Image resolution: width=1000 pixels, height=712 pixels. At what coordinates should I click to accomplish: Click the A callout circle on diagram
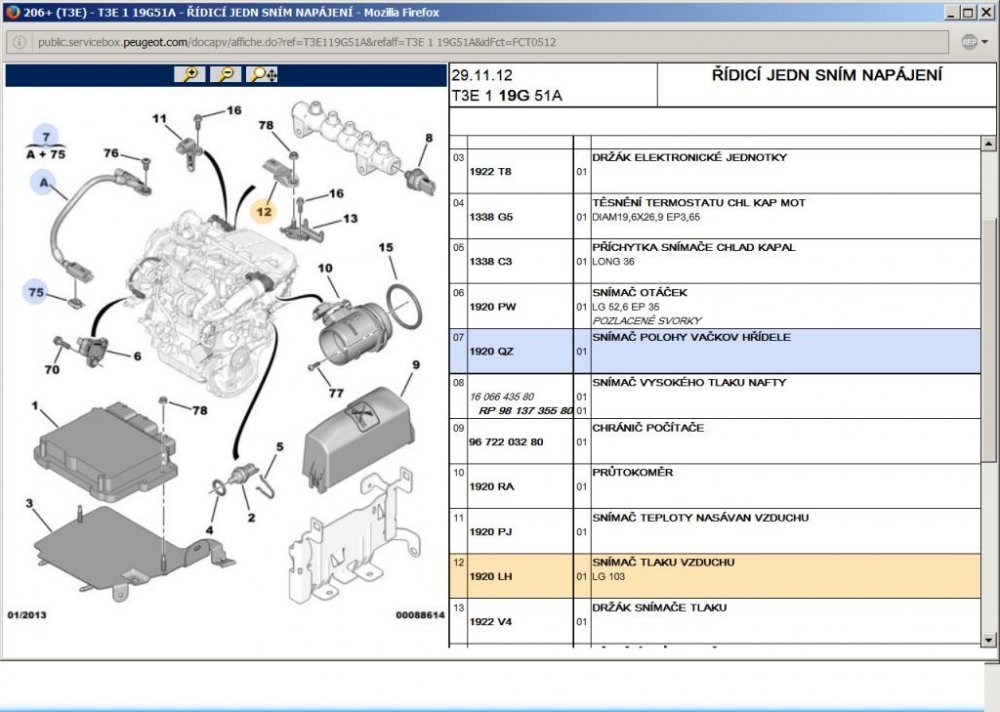[43, 182]
